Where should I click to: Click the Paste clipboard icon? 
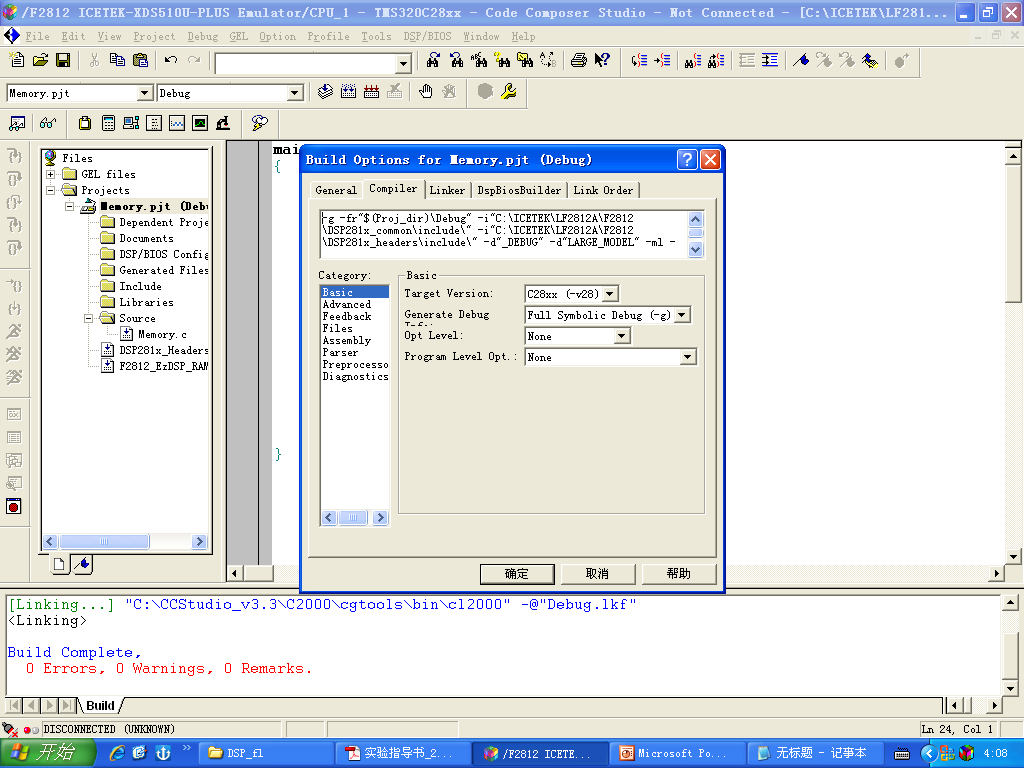(x=140, y=60)
